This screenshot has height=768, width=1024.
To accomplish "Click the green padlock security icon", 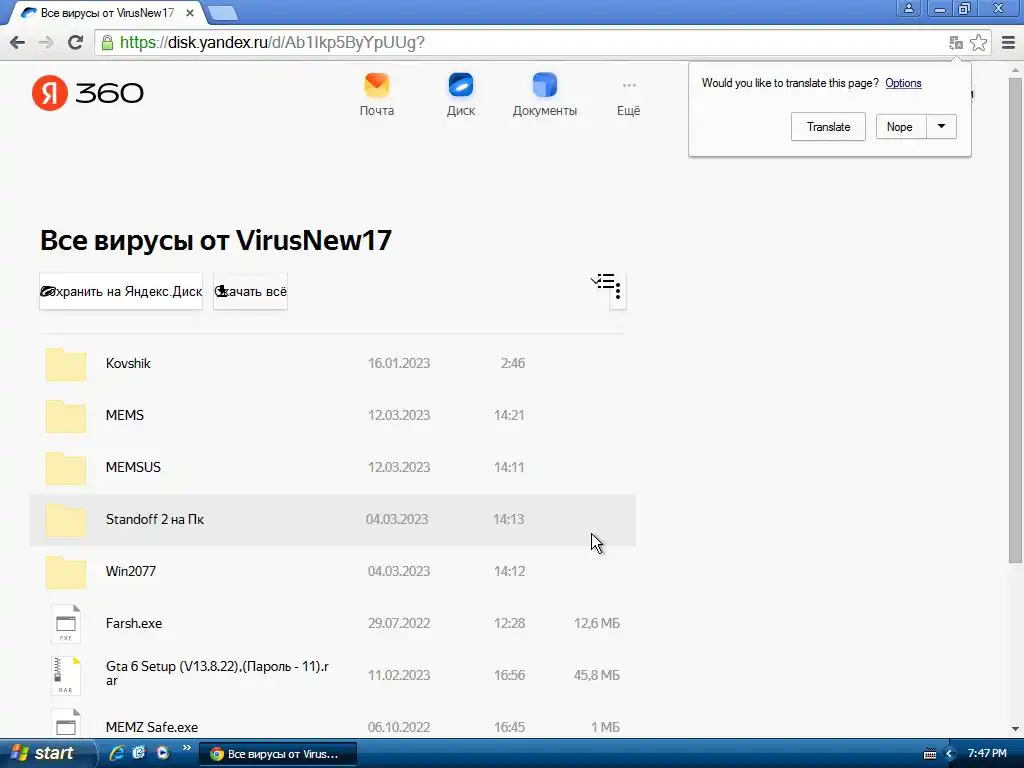I will pos(107,42).
